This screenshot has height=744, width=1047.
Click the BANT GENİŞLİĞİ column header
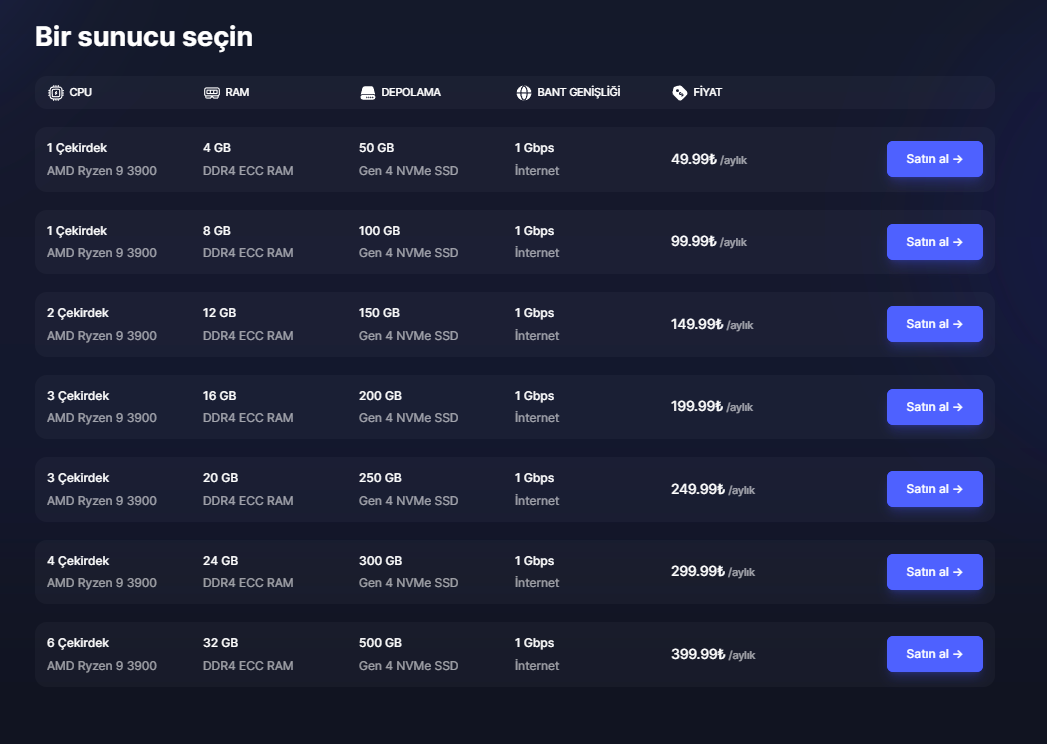pos(578,92)
